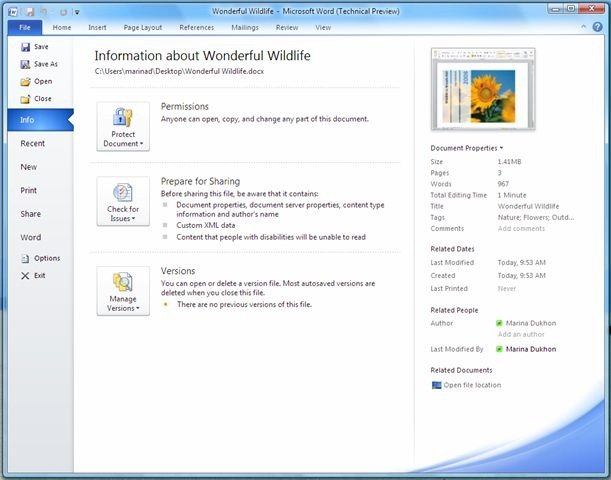Click author name Marina Dukhon
The height and width of the screenshot is (480, 611).
point(531,323)
